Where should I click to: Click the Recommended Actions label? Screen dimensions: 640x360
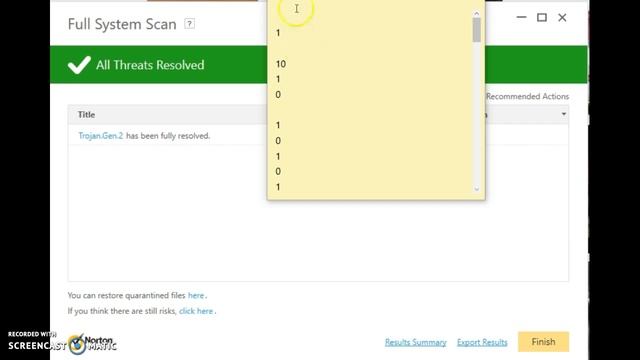pyautogui.click(x=527, y=96)
